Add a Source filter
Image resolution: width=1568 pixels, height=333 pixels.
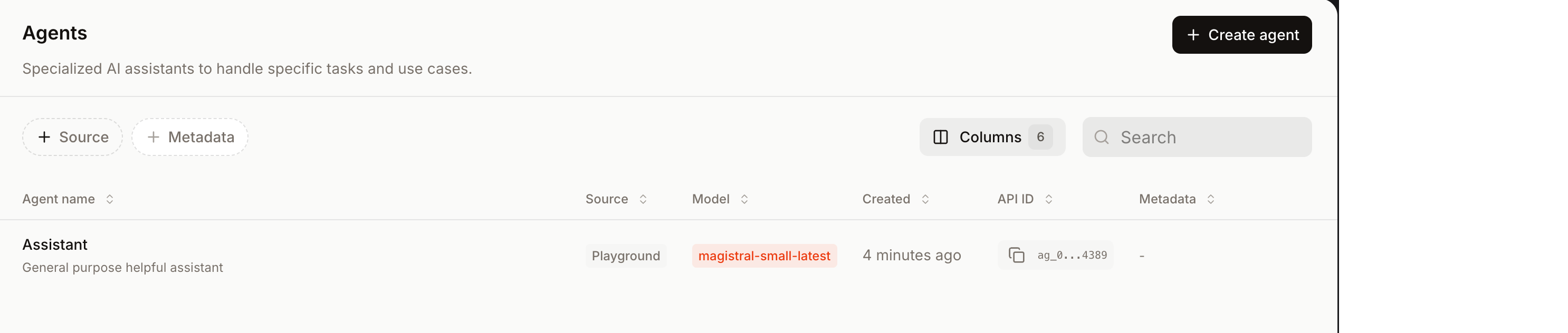point(72,138)
